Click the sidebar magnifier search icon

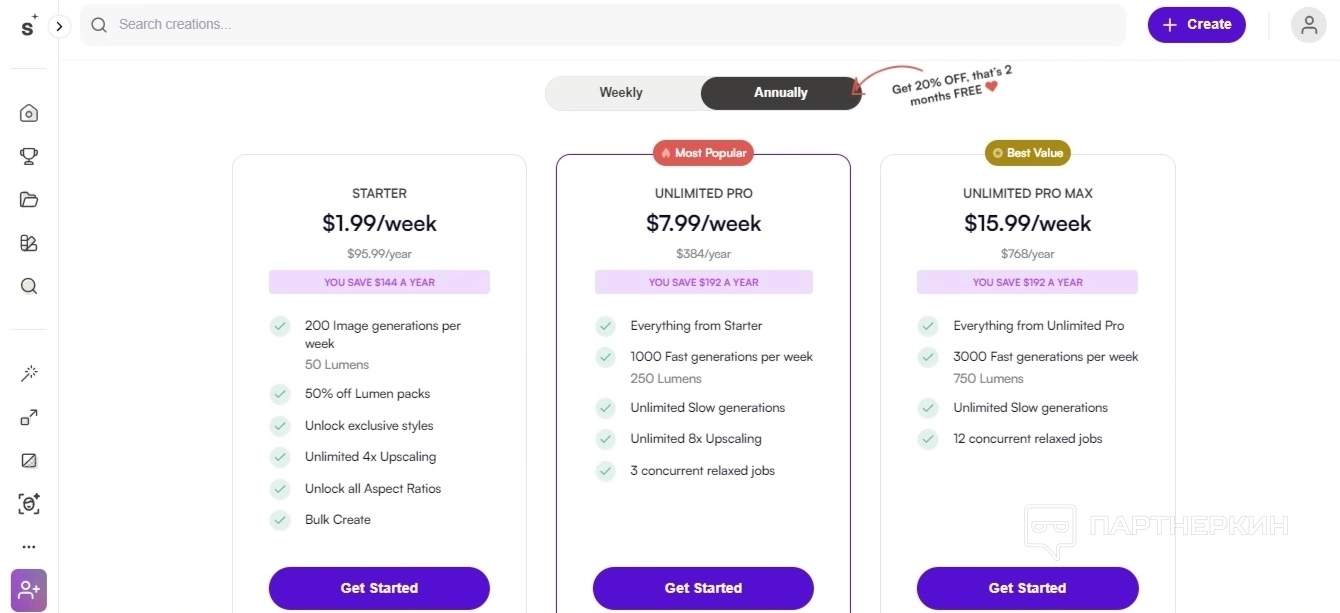[x=29, y=286]
